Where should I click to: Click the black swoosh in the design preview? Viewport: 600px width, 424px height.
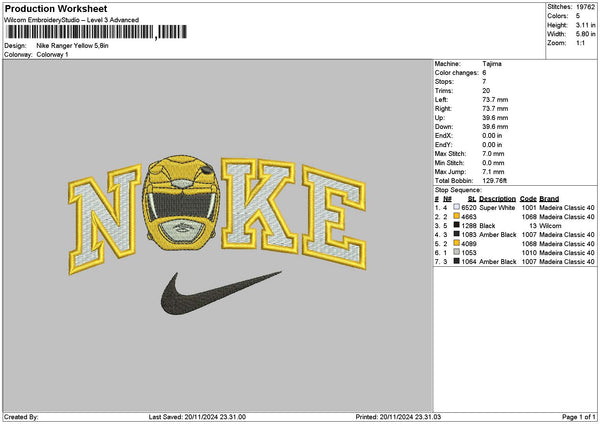pyautogui.click(x=221, y=293)
